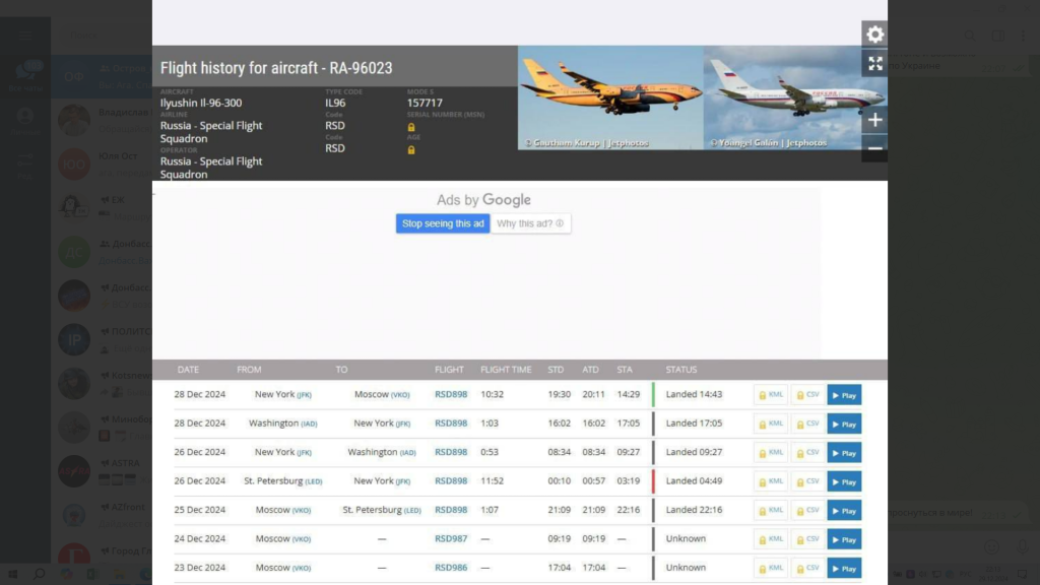The width and height of the screenshot is (1040, 585).
Task: Download KML for Washington to New York flight
Action: tap(771, 424)
